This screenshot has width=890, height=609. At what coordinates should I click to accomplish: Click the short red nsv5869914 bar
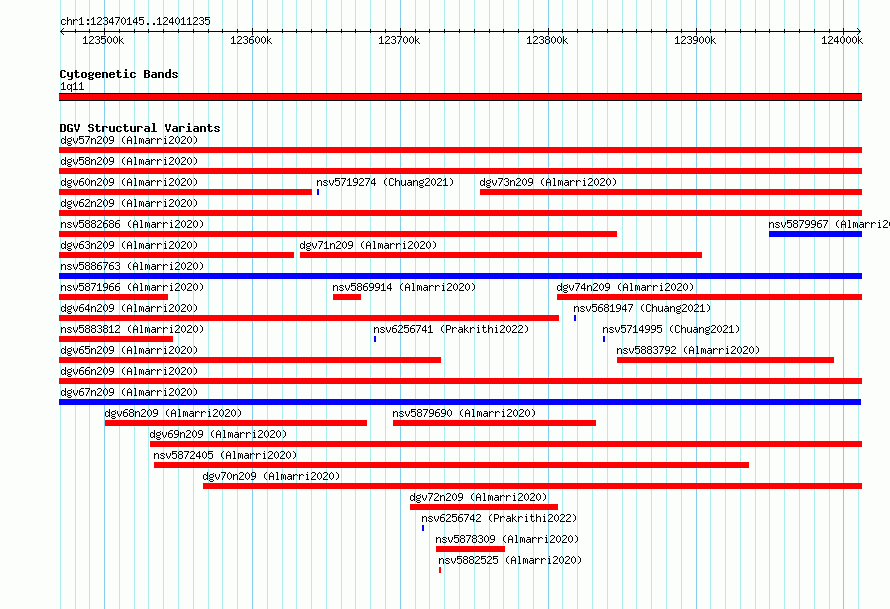point(347,297)
